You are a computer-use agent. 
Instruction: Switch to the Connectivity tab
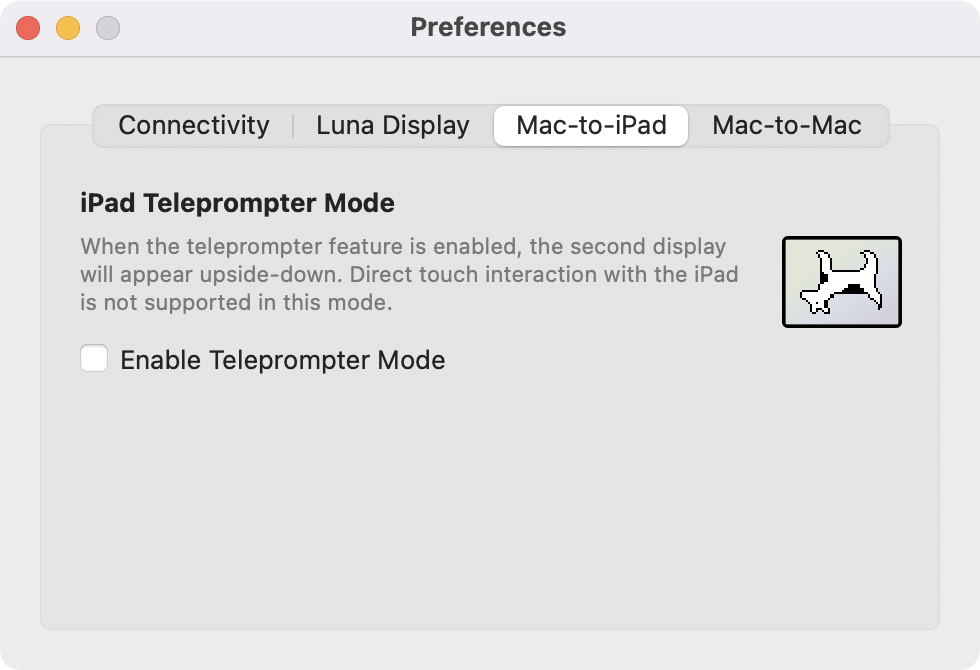pos(193,126)
